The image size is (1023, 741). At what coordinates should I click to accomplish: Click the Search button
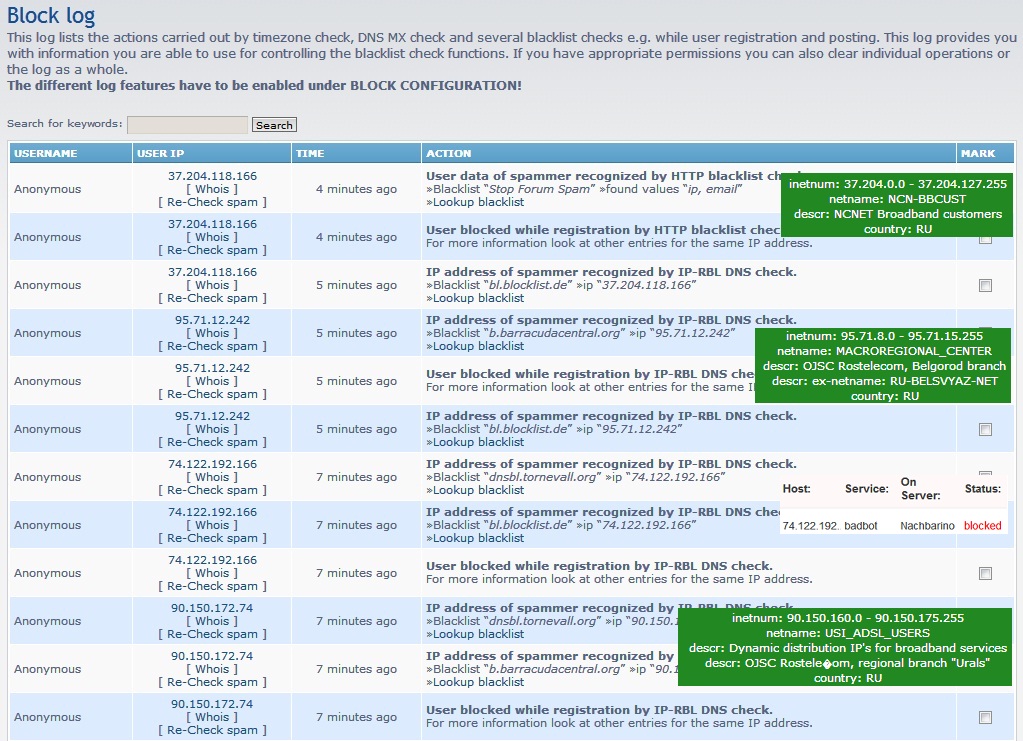(x=274, y=125)
